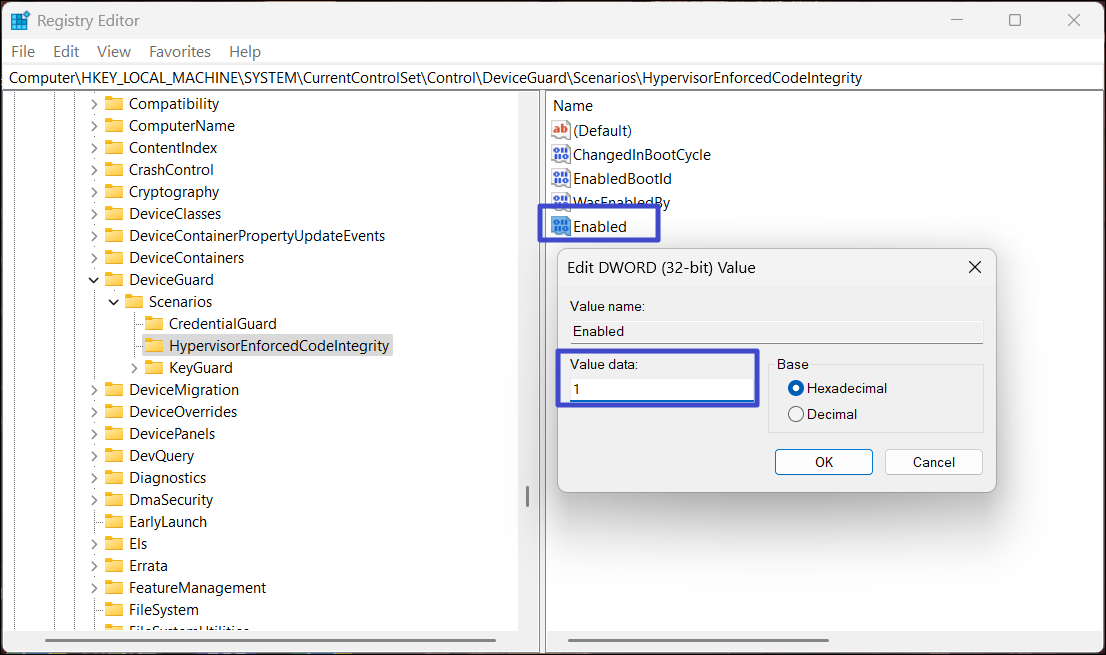Screen dimensions: 1106x655
Task: Click the DeviceMigration folder icon
Action: (x=114, y=389)
